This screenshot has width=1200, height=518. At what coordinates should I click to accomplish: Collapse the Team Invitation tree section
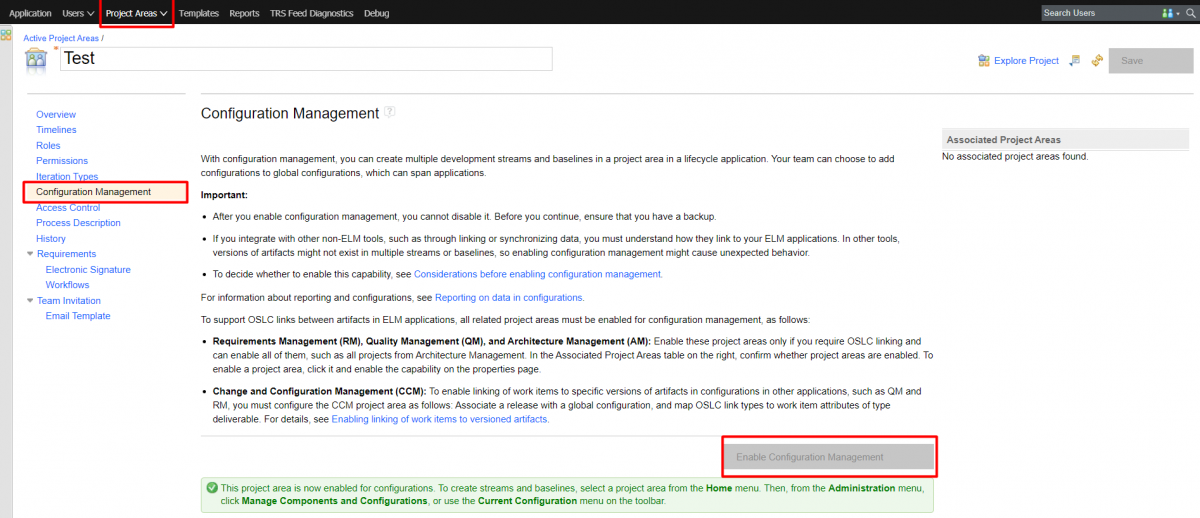(30, 300)
